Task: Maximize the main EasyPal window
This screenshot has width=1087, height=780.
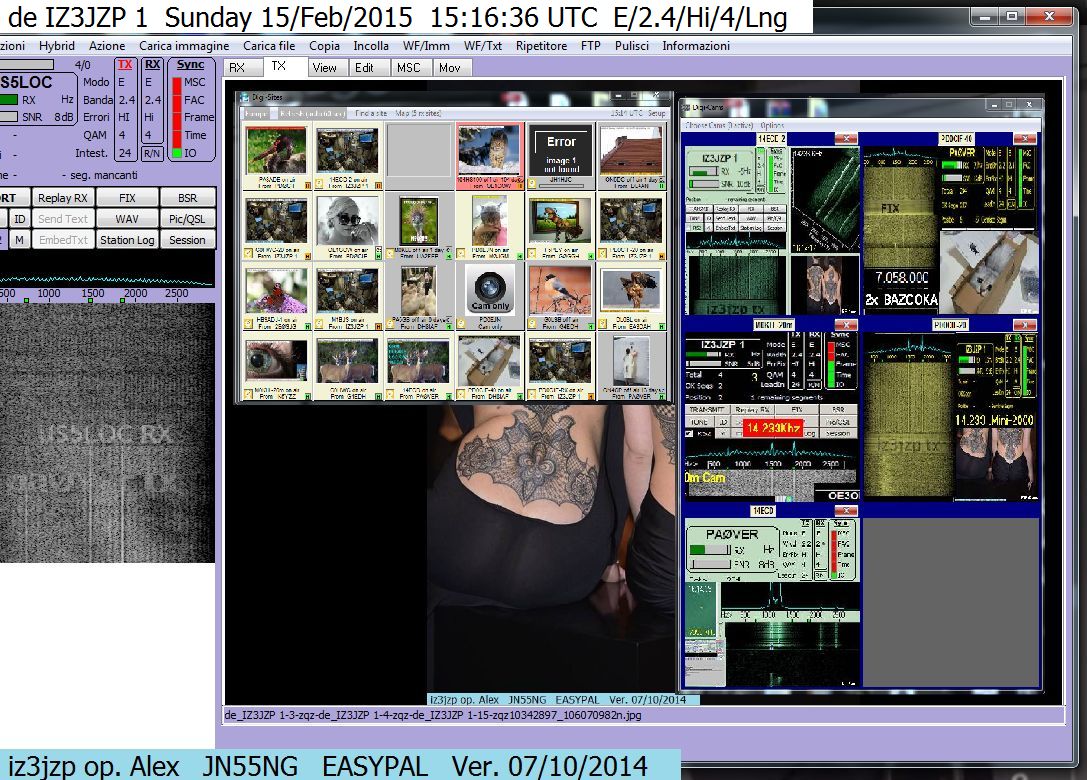Action: click(1012, 16)
